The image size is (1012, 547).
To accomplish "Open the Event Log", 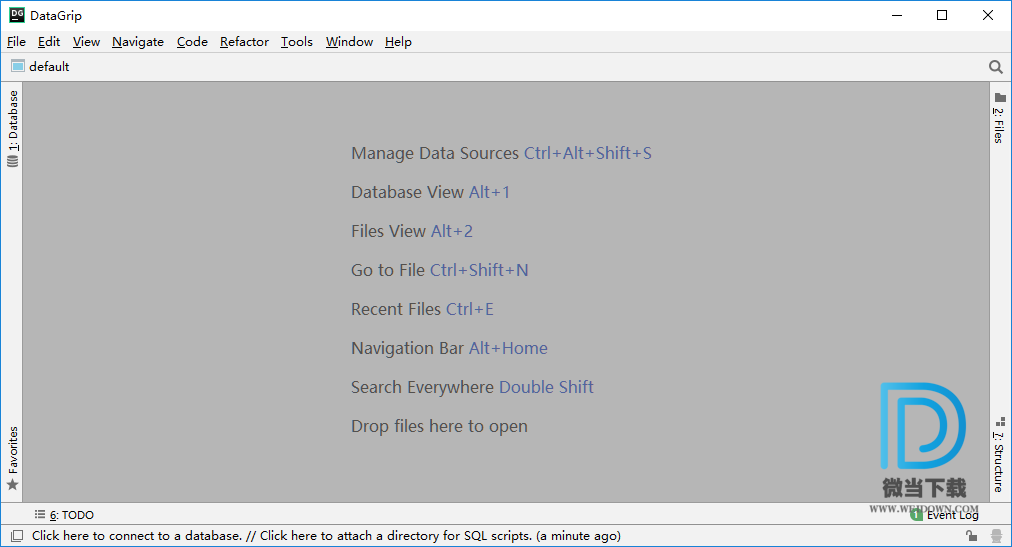I will coord(953,515).
